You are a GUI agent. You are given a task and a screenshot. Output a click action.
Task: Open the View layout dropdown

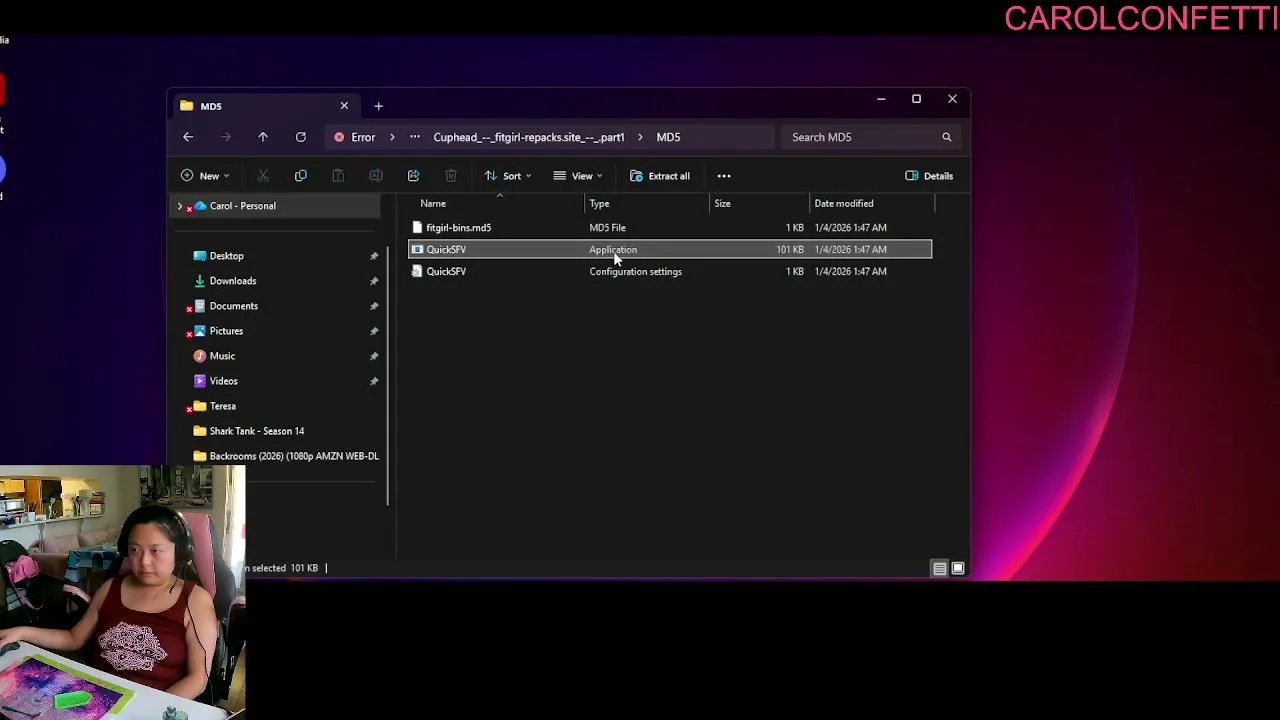[x=578, y=176]
